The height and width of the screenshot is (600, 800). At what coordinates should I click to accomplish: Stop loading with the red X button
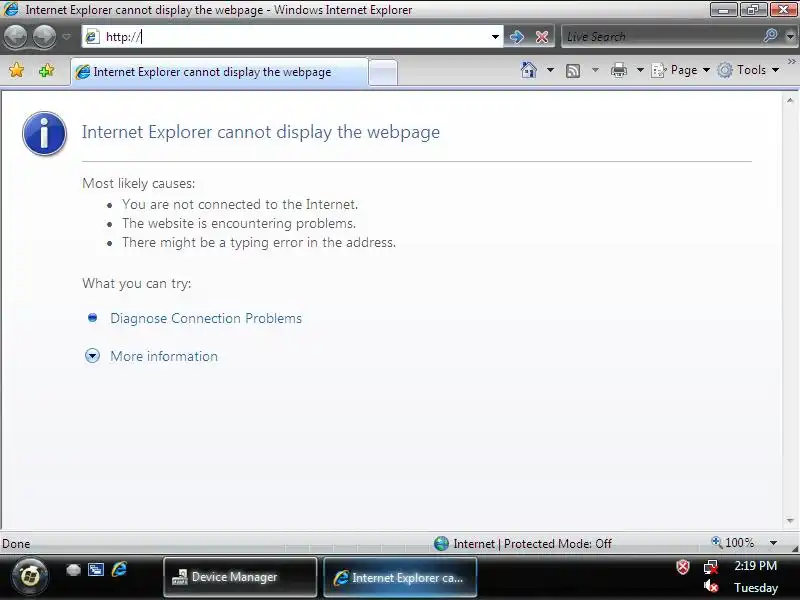(542, 37)
